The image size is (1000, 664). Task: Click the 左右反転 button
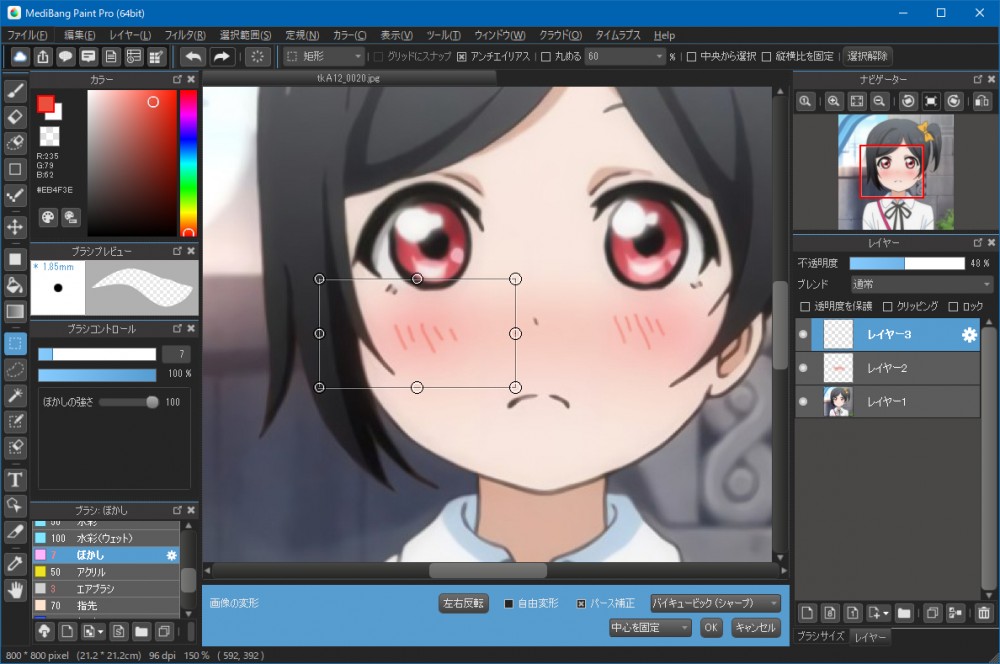464,603
